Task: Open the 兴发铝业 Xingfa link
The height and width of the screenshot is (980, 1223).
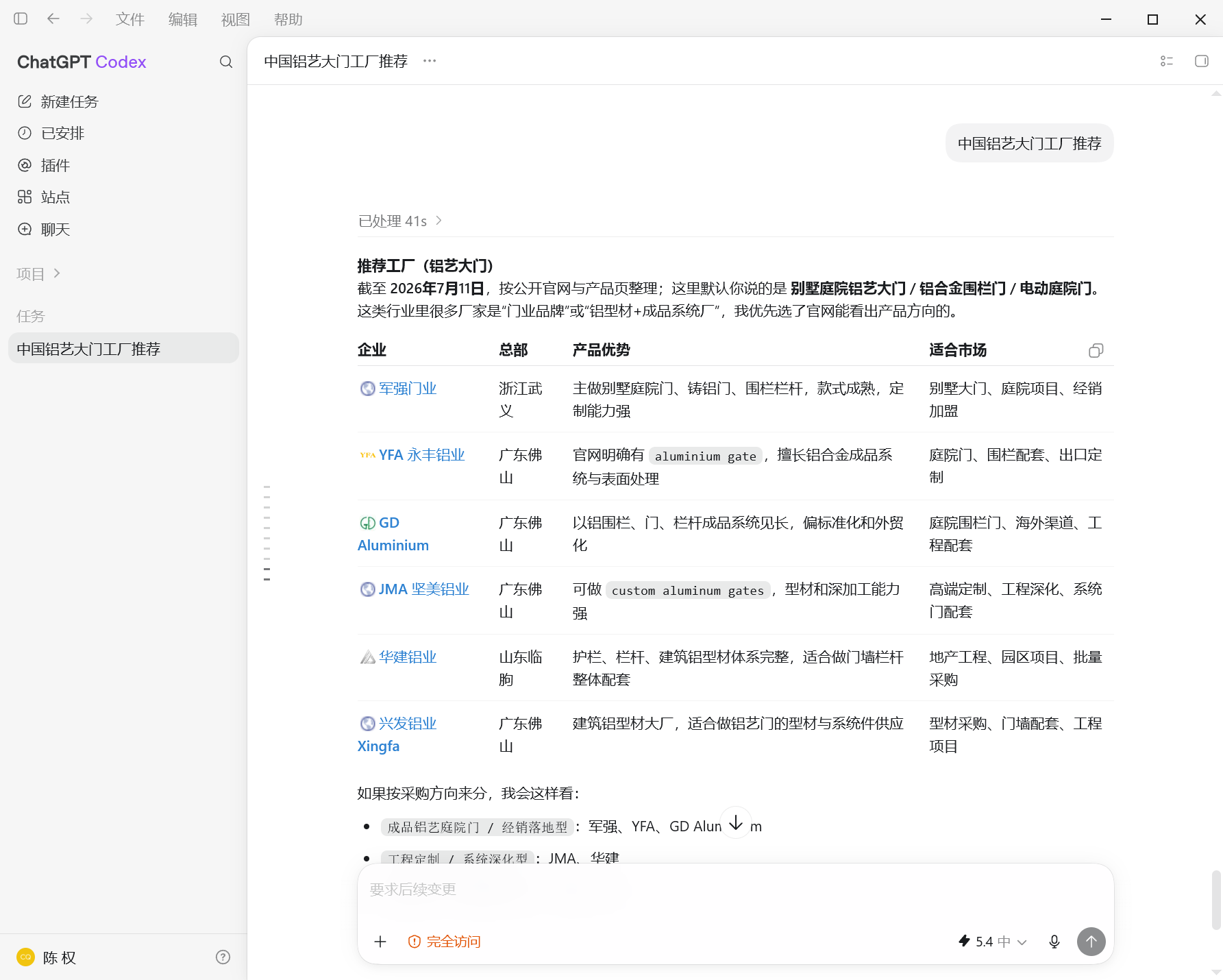Action: coord(397,735)
